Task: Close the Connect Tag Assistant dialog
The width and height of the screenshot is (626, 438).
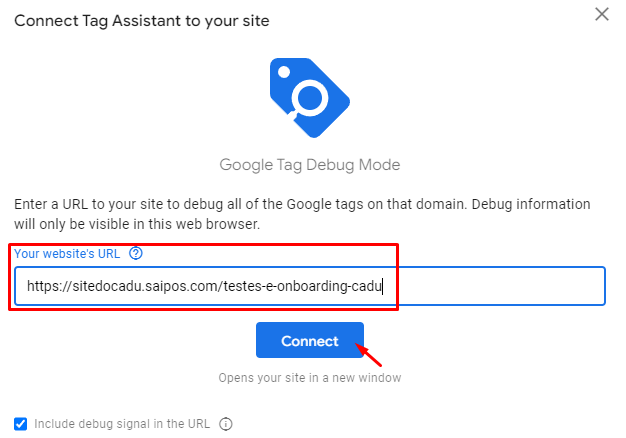Action: 602,14
